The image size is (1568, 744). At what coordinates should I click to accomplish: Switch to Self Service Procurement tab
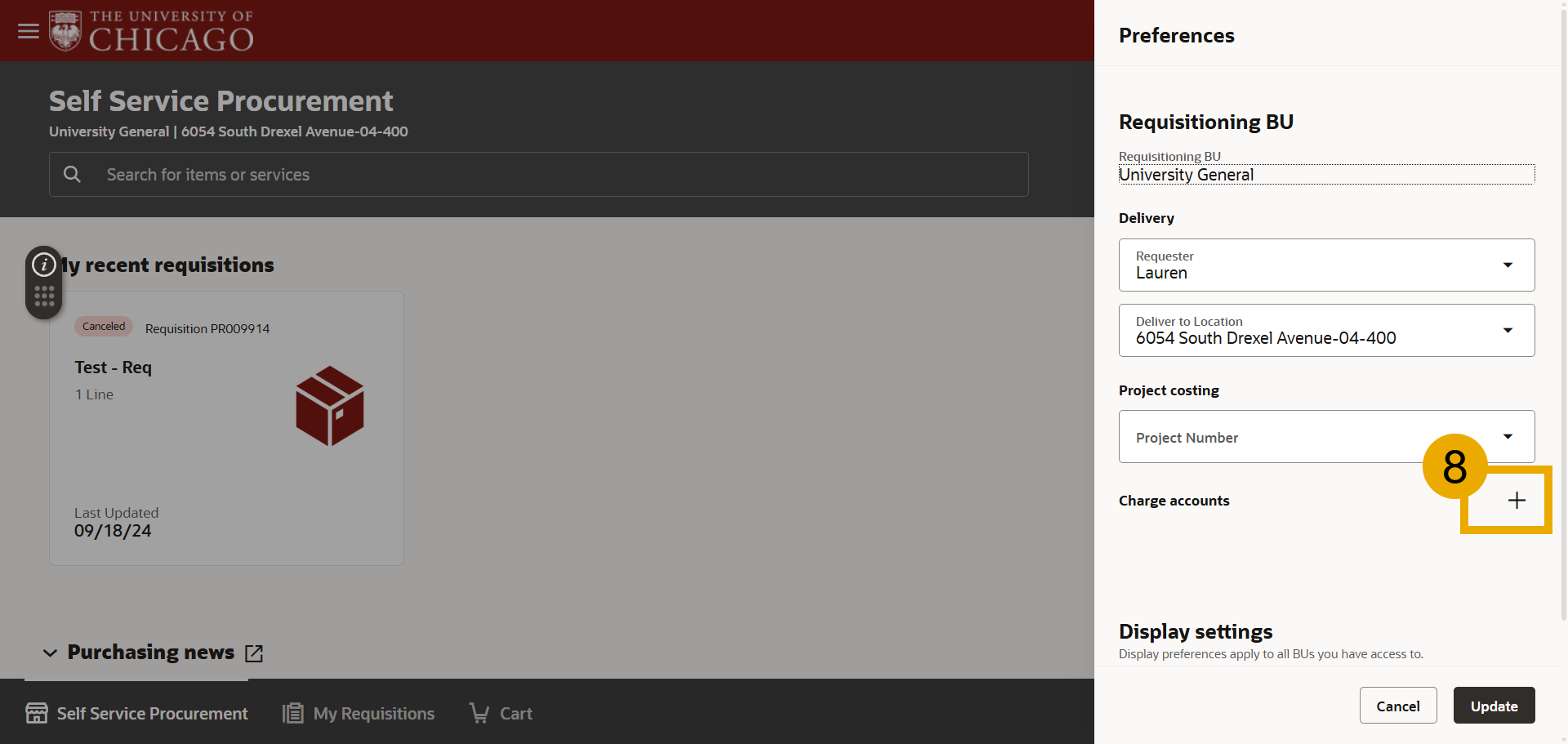pos(136,713)
